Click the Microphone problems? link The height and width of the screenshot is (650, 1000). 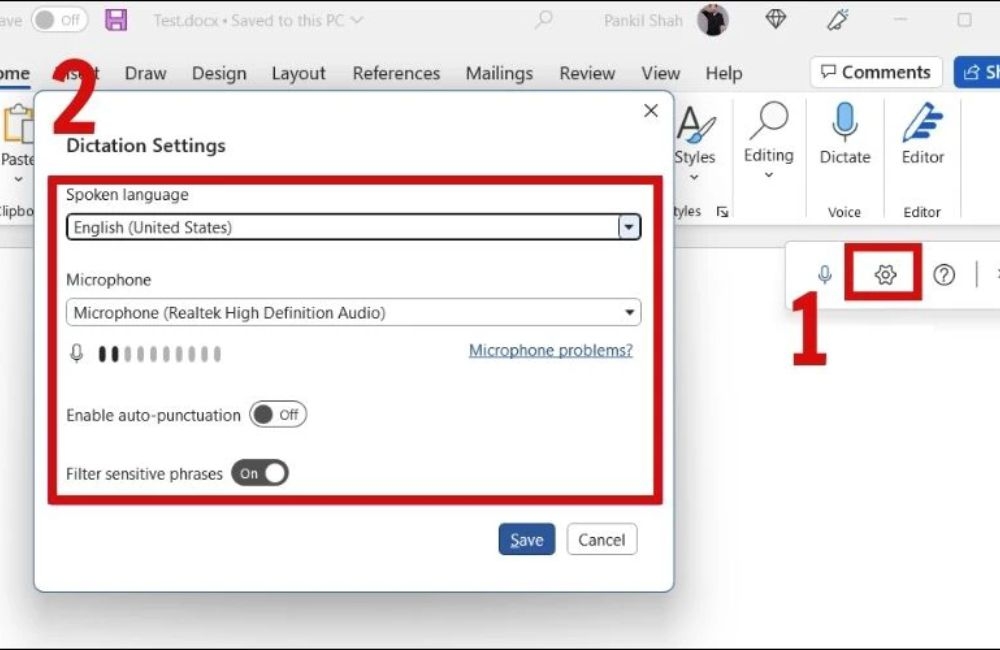550,350
